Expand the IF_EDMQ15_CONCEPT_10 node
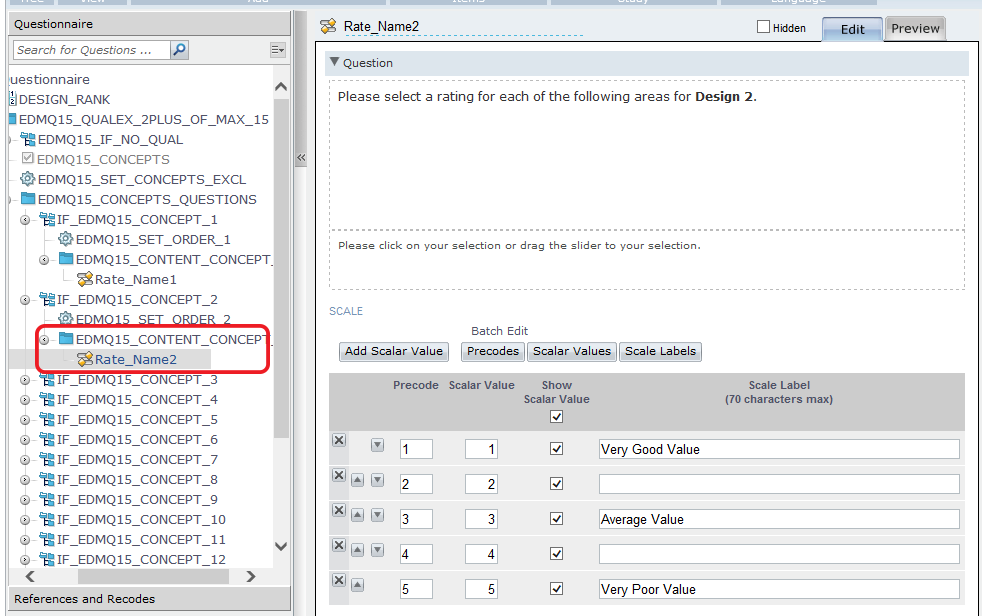The image size is (982, 616). tap(25, 520)
